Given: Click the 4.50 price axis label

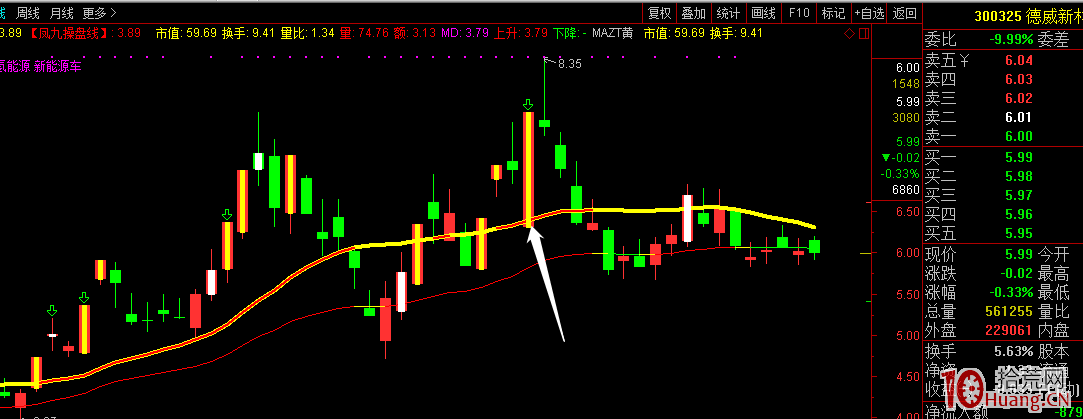Looking at the screenshot, I should click(x=908, y=378).
